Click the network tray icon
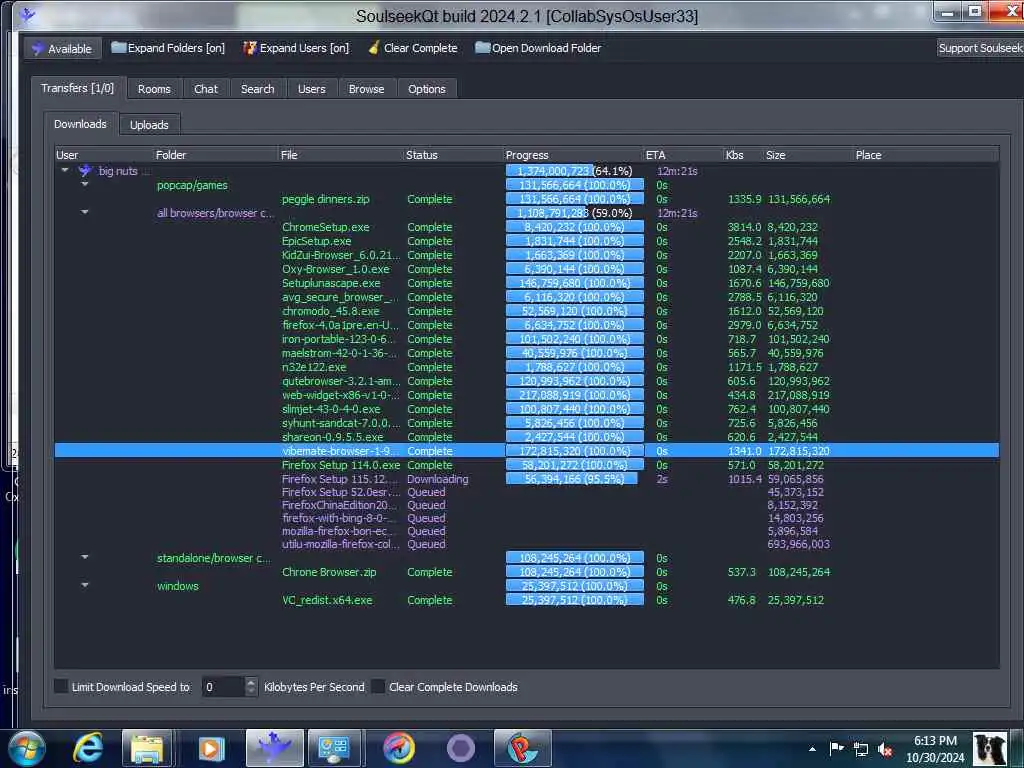Viewport: 1024px width, 768px height. point(861,750)
